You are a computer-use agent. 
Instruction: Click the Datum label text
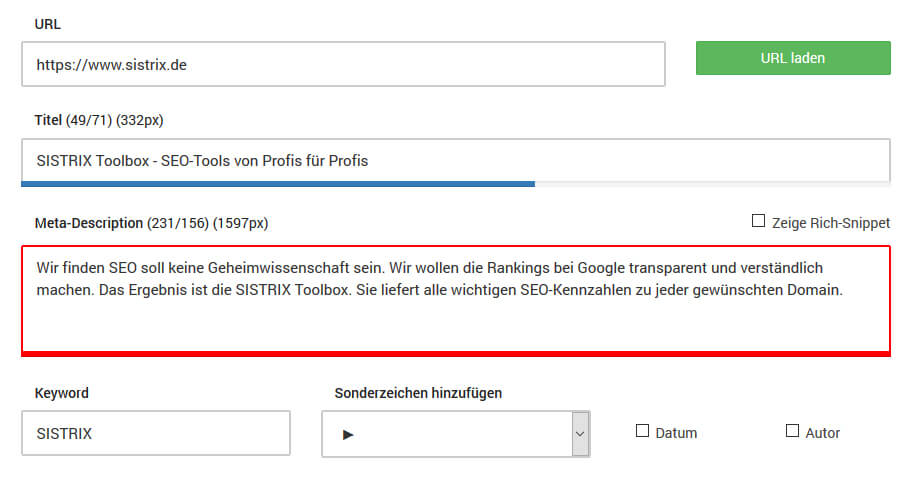tap(676, 433)
